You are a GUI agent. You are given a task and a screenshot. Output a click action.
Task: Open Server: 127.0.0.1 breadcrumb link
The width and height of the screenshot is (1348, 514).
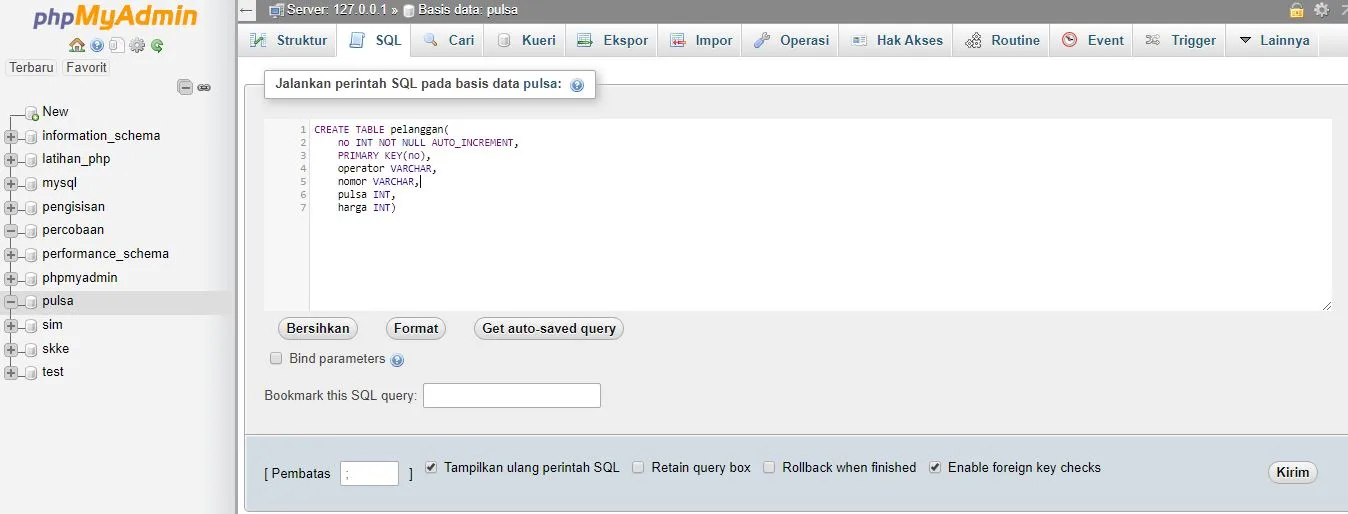pyautogui.click(x=336, y=11)
